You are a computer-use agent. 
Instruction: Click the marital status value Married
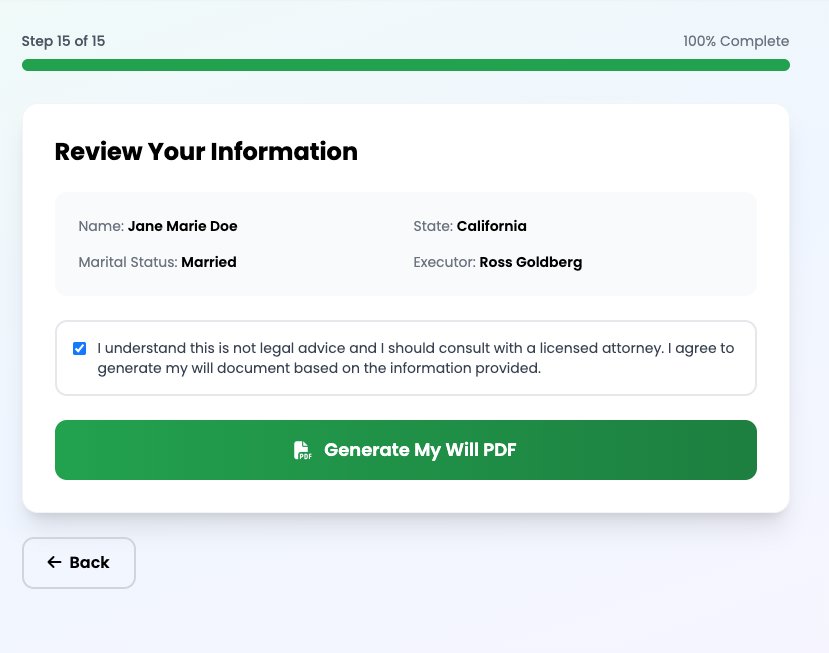coord(209,262)
